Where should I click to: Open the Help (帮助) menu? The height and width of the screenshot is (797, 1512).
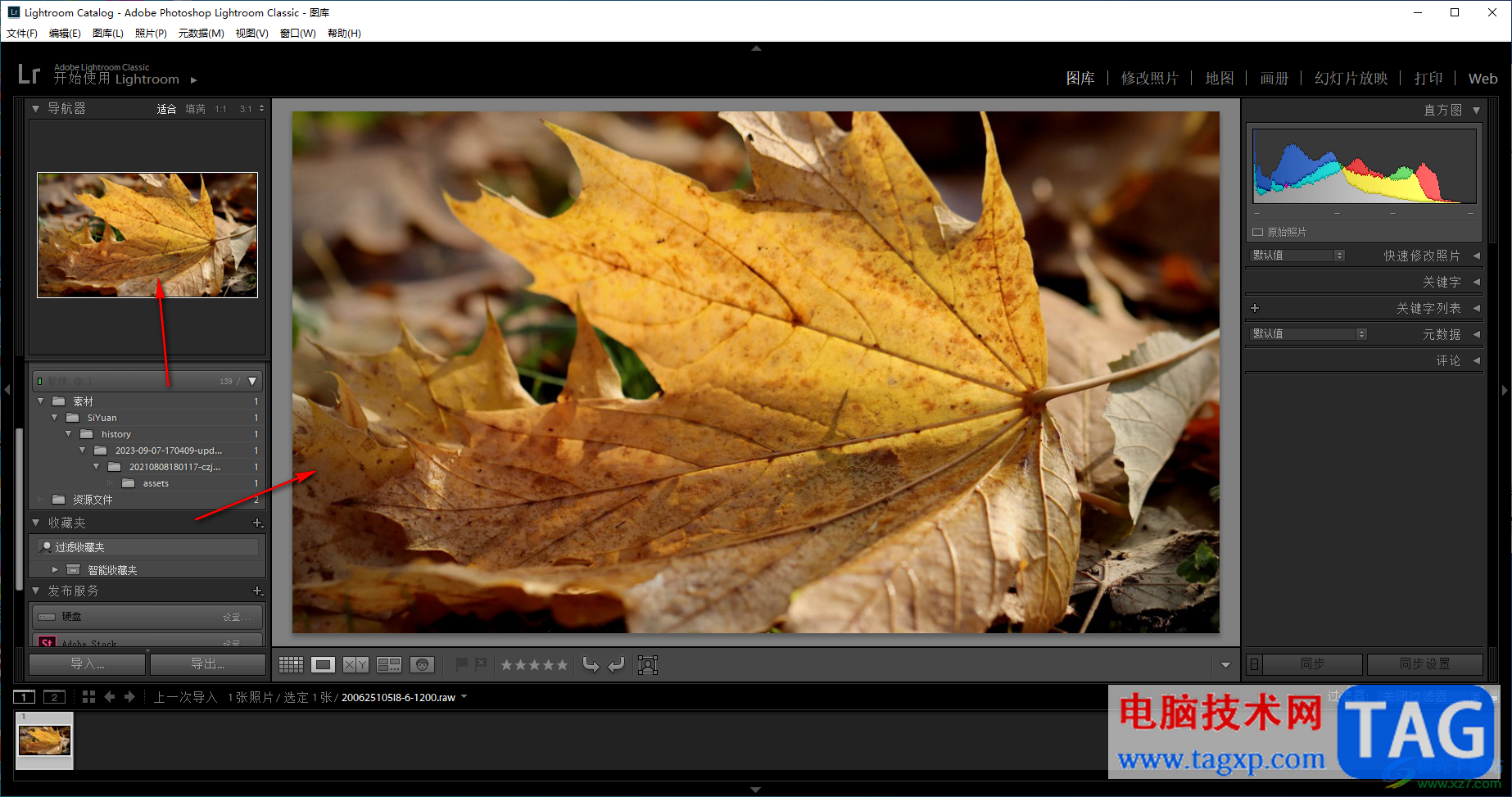(x=344, y=34)
